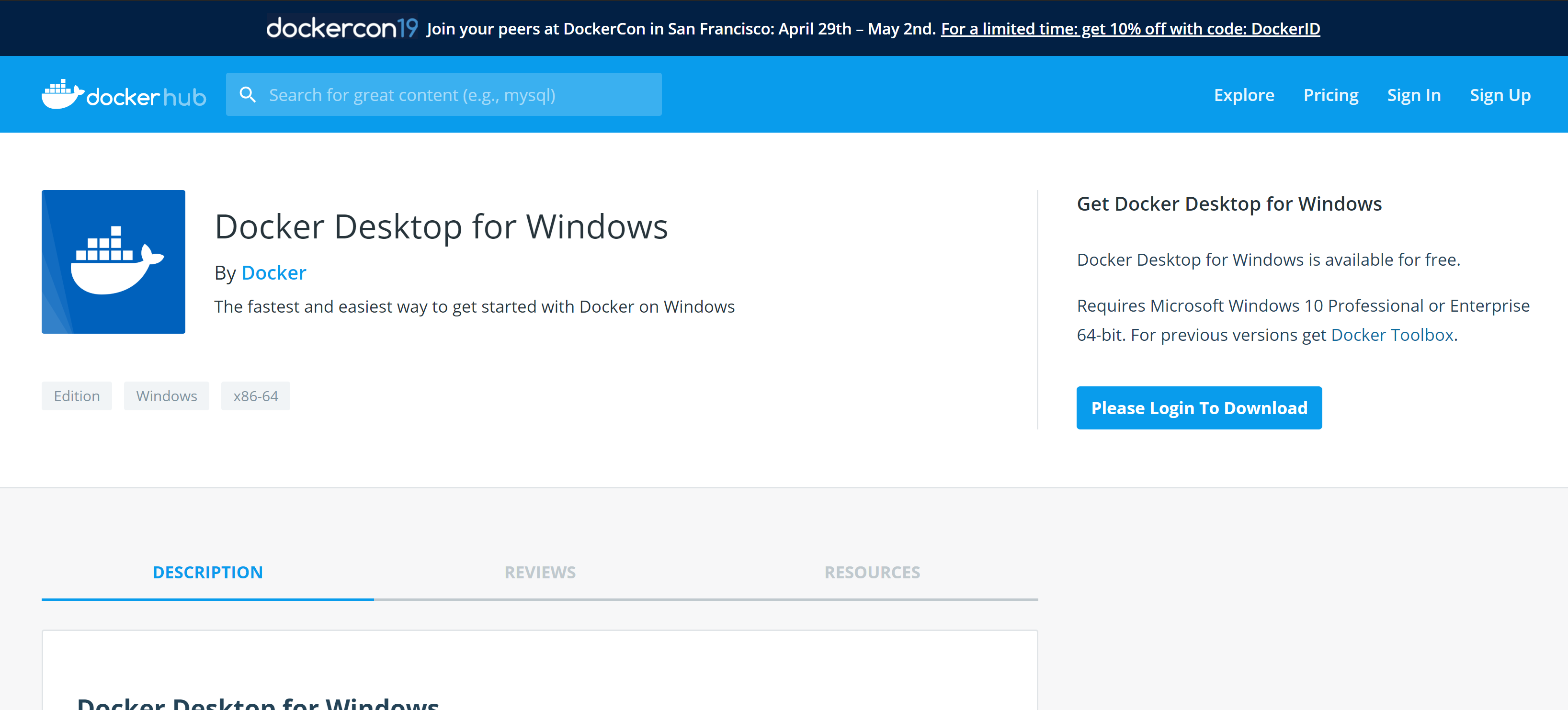Image resolution: width=1568 pixels, height=710 pixels.
Task: Open the Docker publisher link
Action: 273,272
